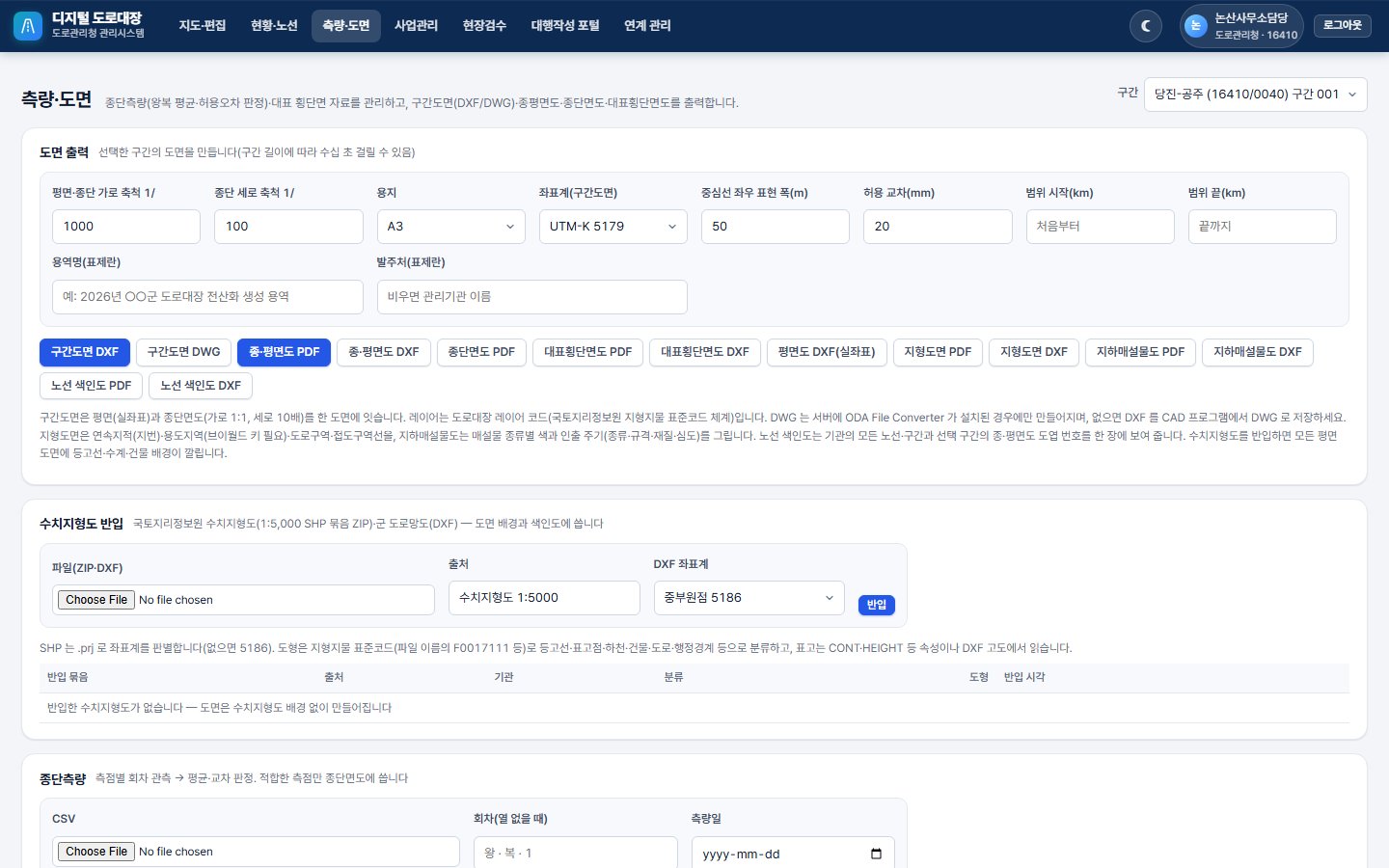The image size is (1389, 868).
Task: Export 구간도면 DXF
Action: (85, 352)
